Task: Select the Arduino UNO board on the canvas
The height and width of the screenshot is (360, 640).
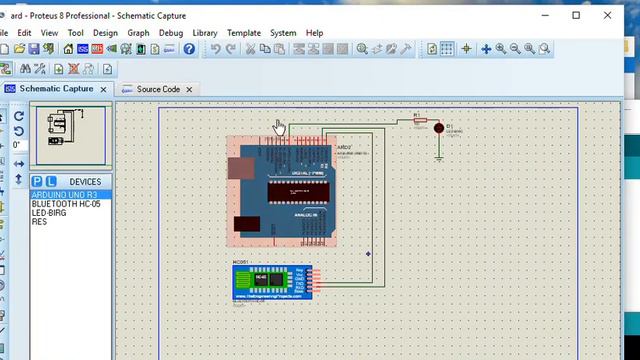Action: tap(282, 191)
